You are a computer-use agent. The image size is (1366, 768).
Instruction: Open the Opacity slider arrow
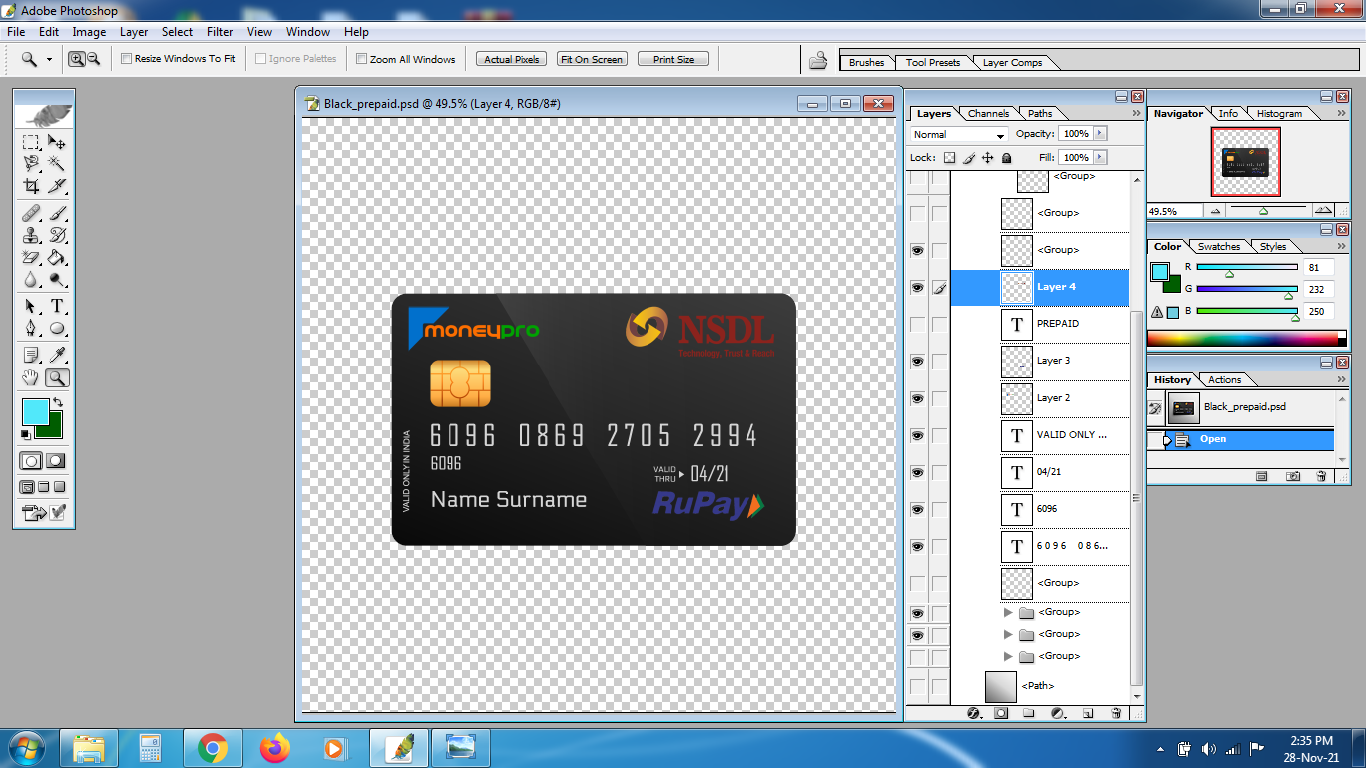click(1101, 133)
